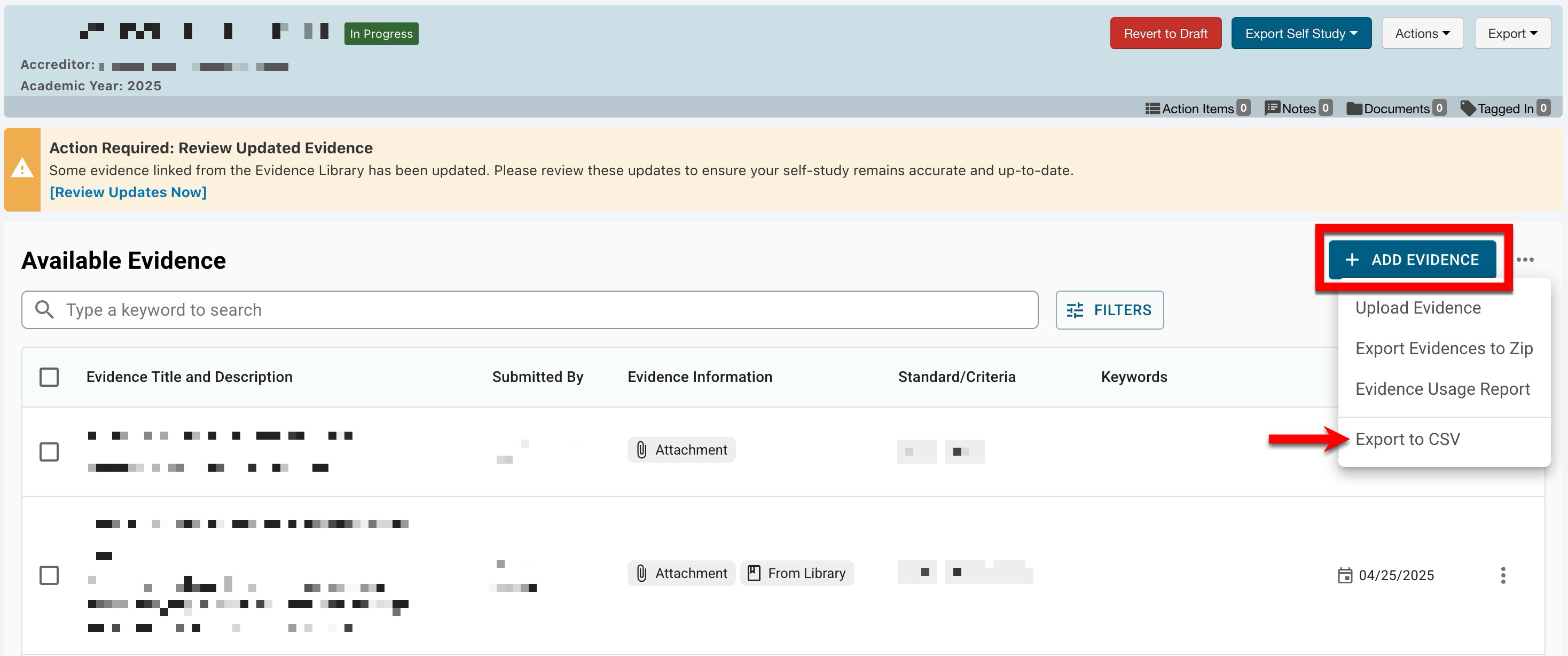Click the Documents folder icon

[1354, 108]
